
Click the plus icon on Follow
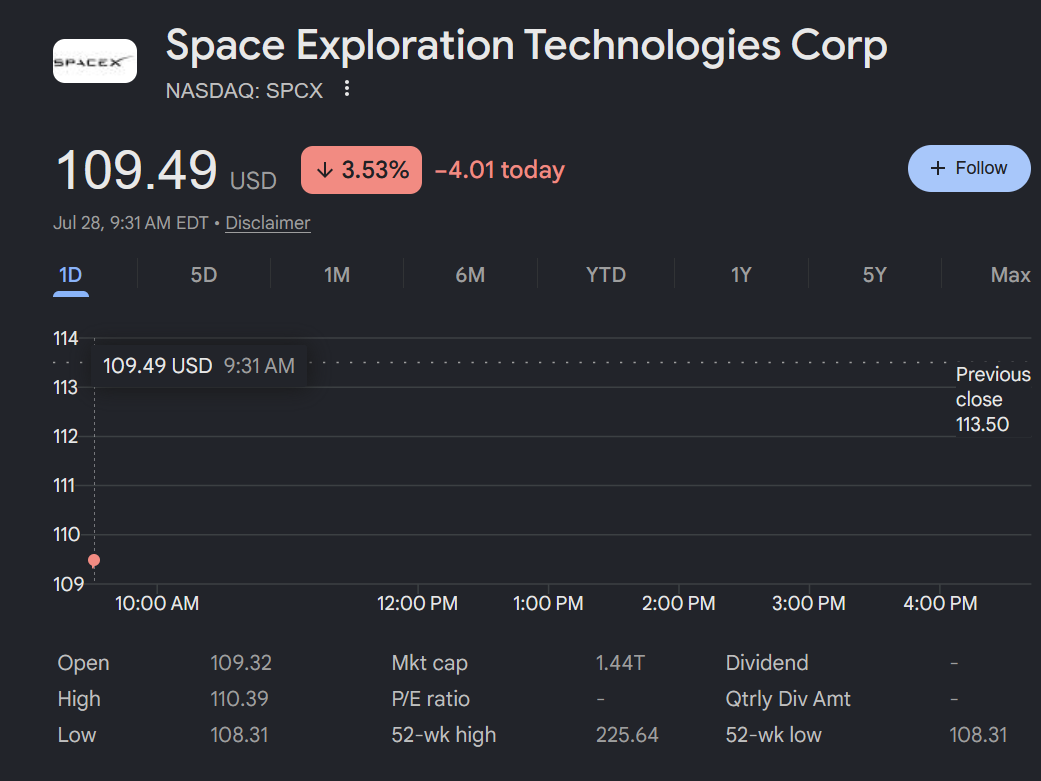pos(937,169)
